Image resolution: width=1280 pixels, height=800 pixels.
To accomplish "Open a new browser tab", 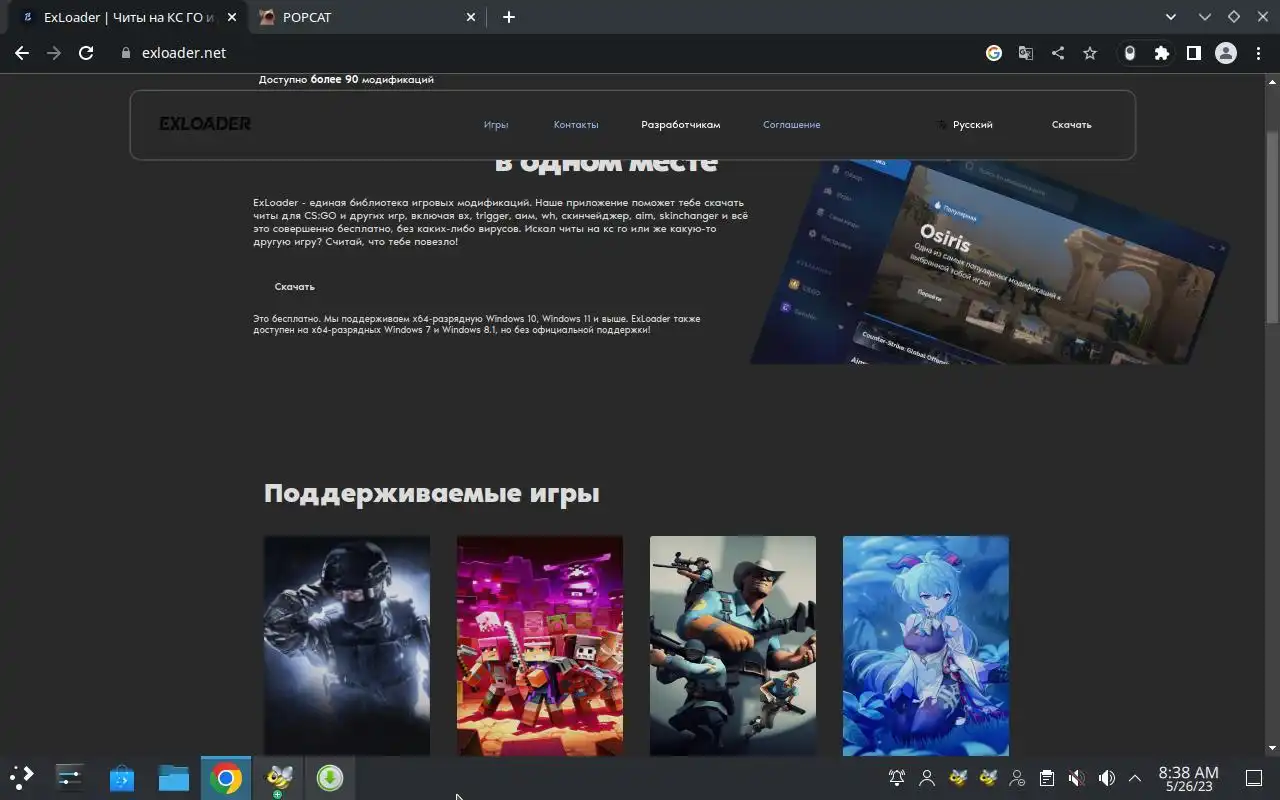I will coord(509,17).
